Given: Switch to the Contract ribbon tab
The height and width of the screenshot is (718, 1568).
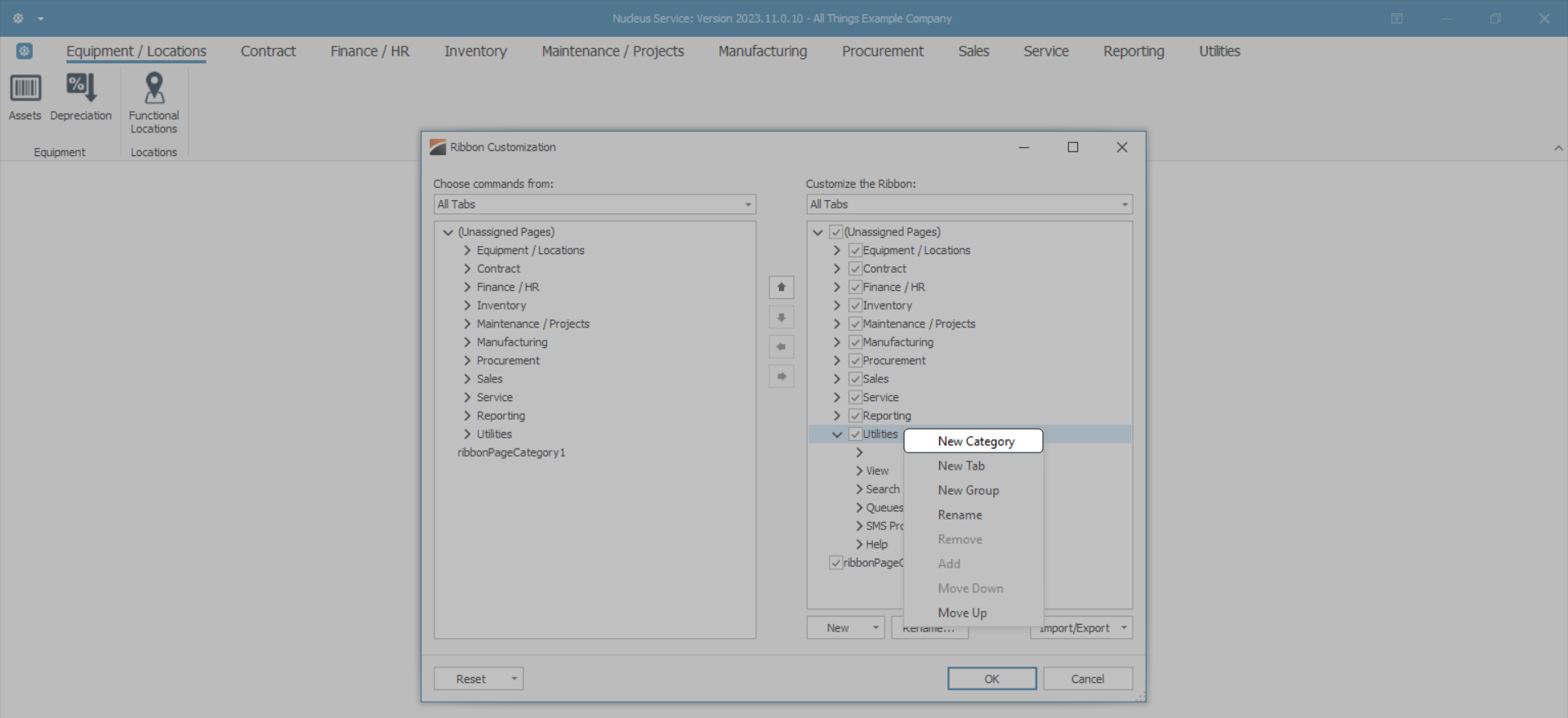Looking at the screenshot, I should (268, 51).
